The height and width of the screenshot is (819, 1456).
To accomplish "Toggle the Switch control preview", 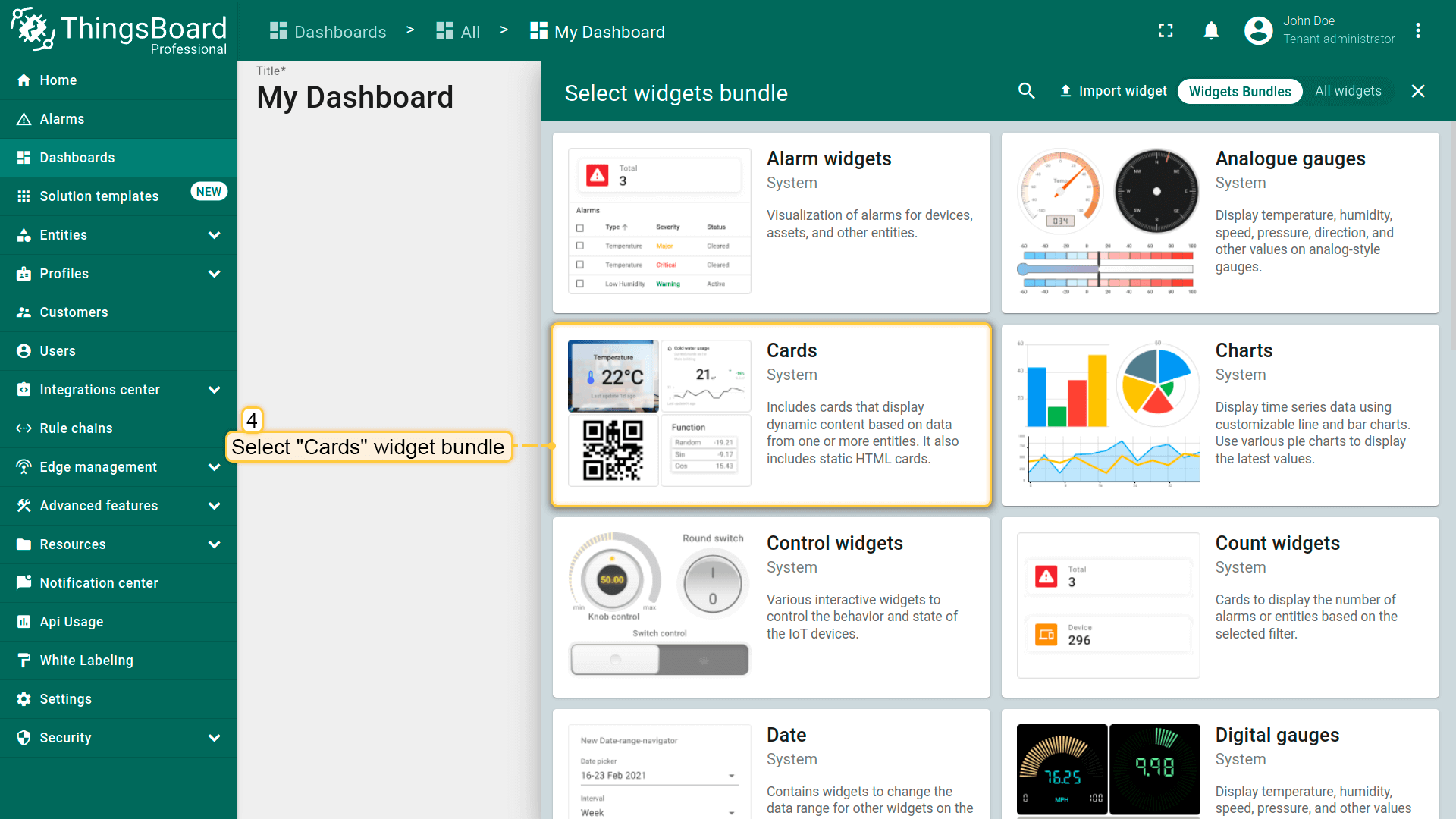I will click(659, 659).
